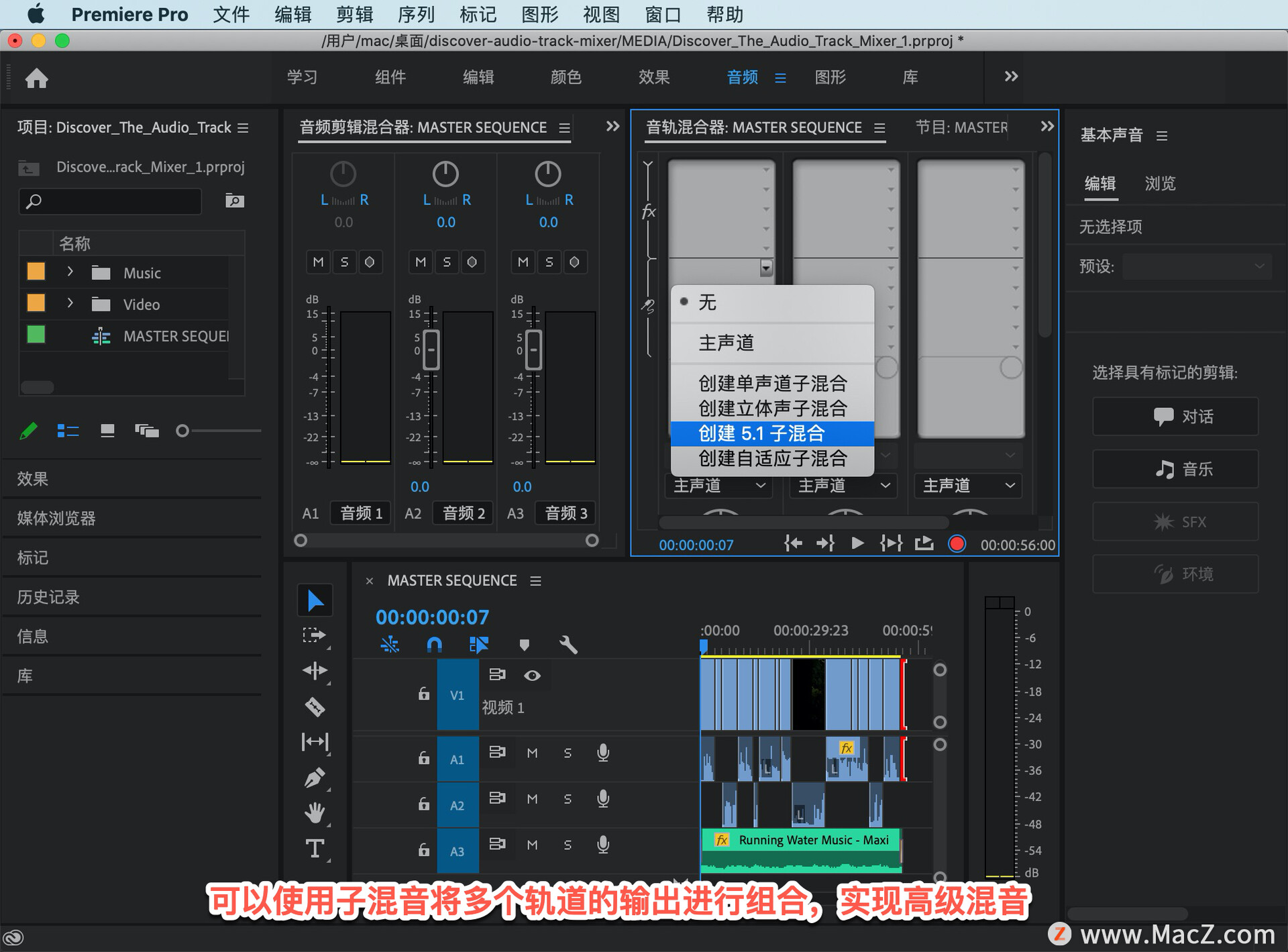Solo track A2 in timeline
The width and height of the screenshot is (1288, 952).
[568, 798]
